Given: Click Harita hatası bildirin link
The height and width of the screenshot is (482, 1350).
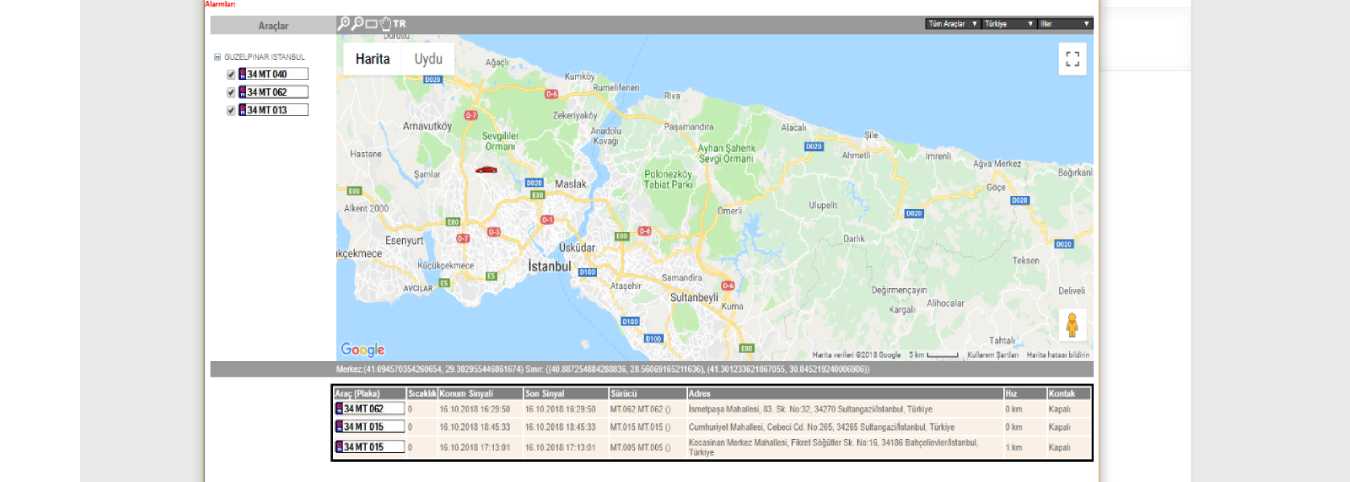Looking at the screenshot, I should (x=1059, y=355).
